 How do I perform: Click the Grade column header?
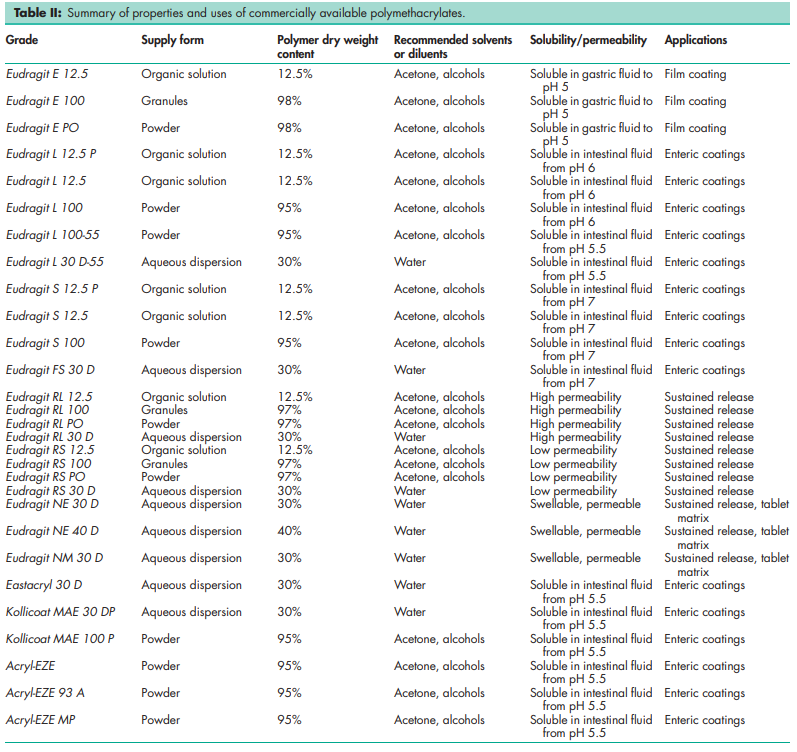pyautogui.click(x=22, y=41)
